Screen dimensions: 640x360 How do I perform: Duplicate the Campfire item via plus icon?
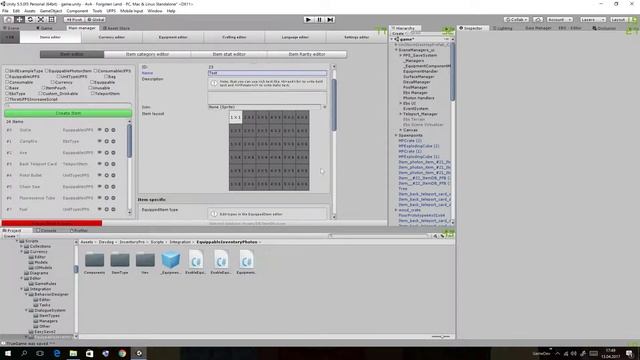(x=107, y=141)
